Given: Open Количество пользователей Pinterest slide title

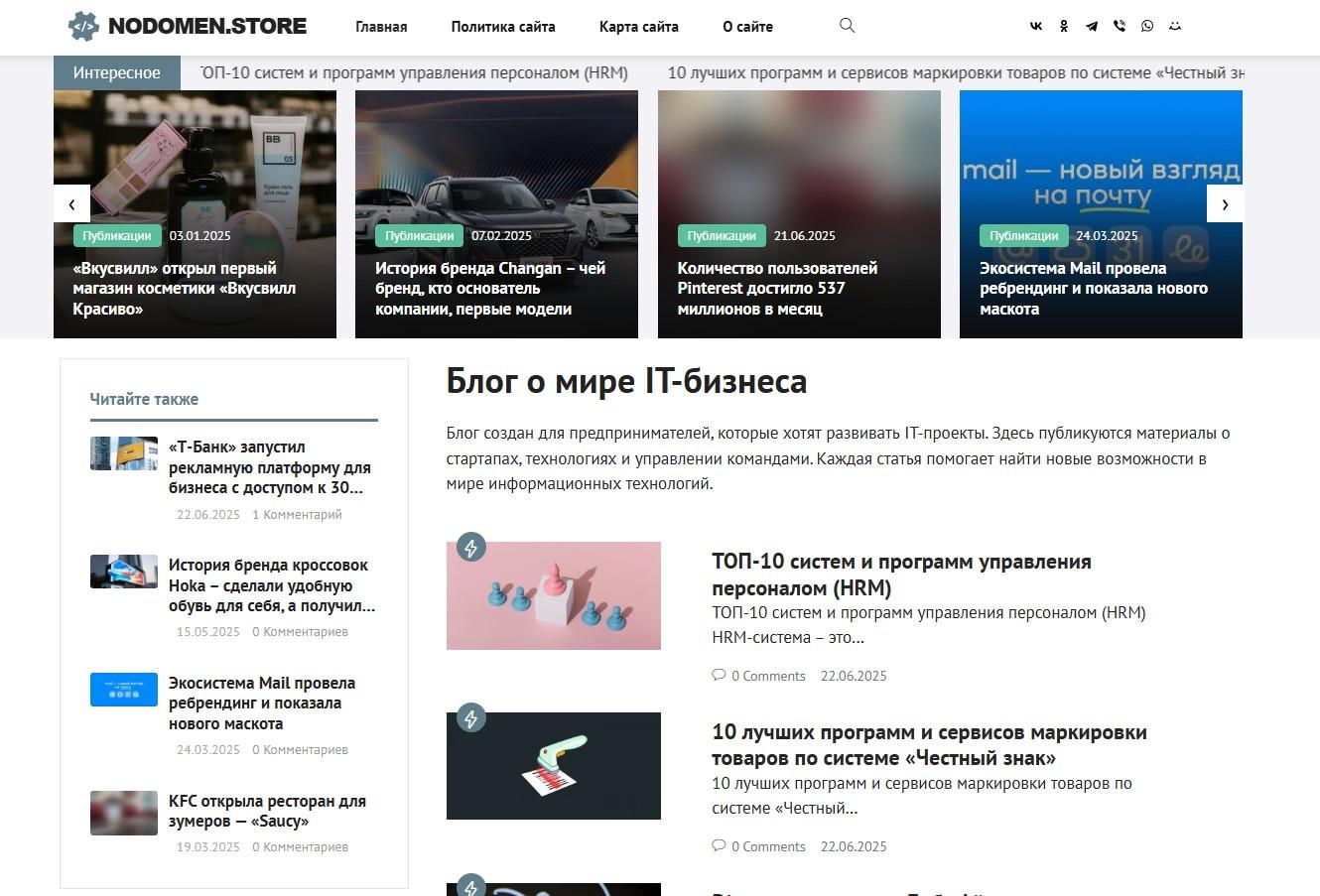Looking at the screenshot, I should click(x=777, y=289).
